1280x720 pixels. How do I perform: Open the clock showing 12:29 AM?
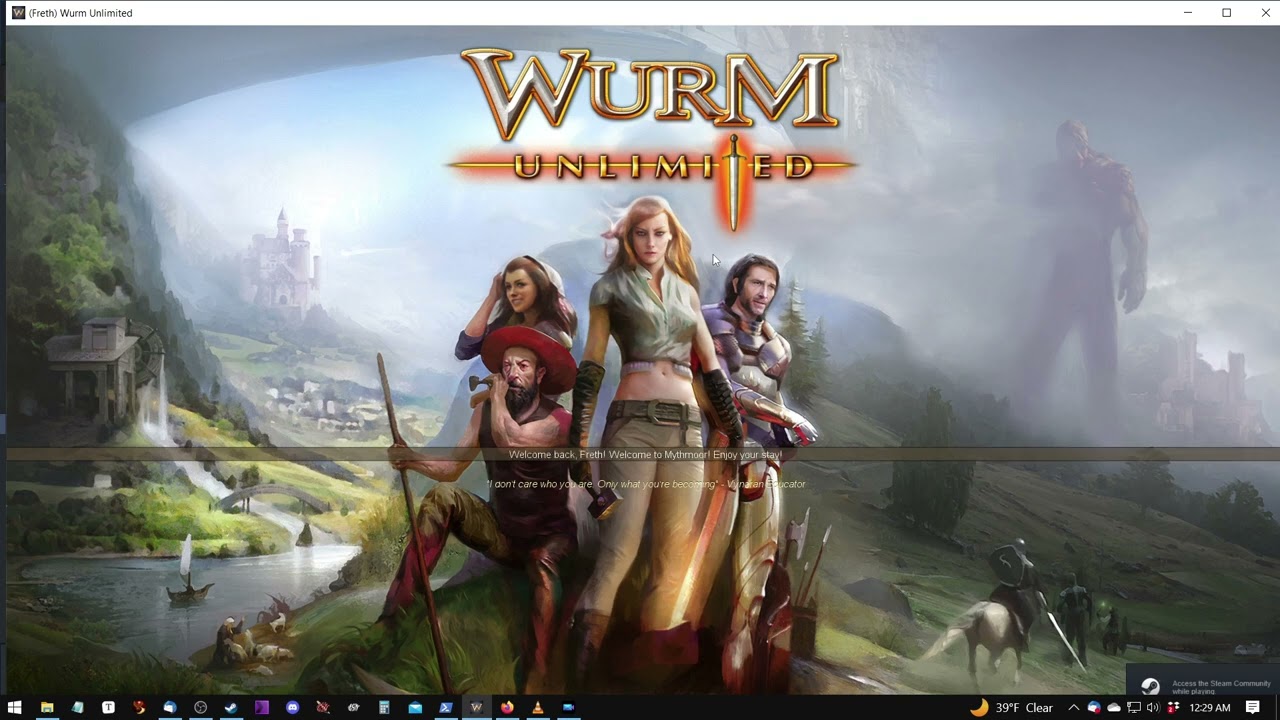[x=1210, y=707]
